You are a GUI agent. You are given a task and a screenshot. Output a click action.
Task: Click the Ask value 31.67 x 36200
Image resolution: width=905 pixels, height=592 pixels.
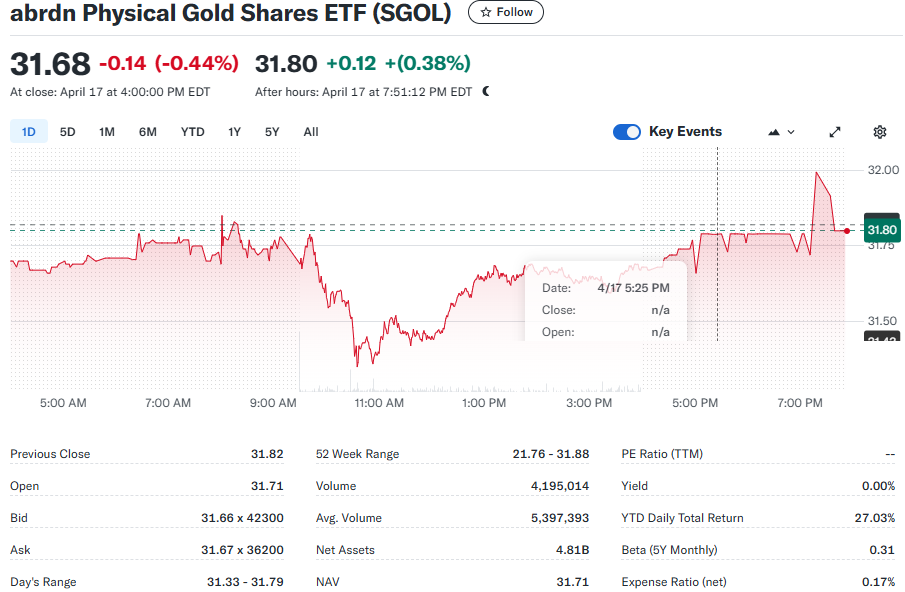tap(242, 550)
